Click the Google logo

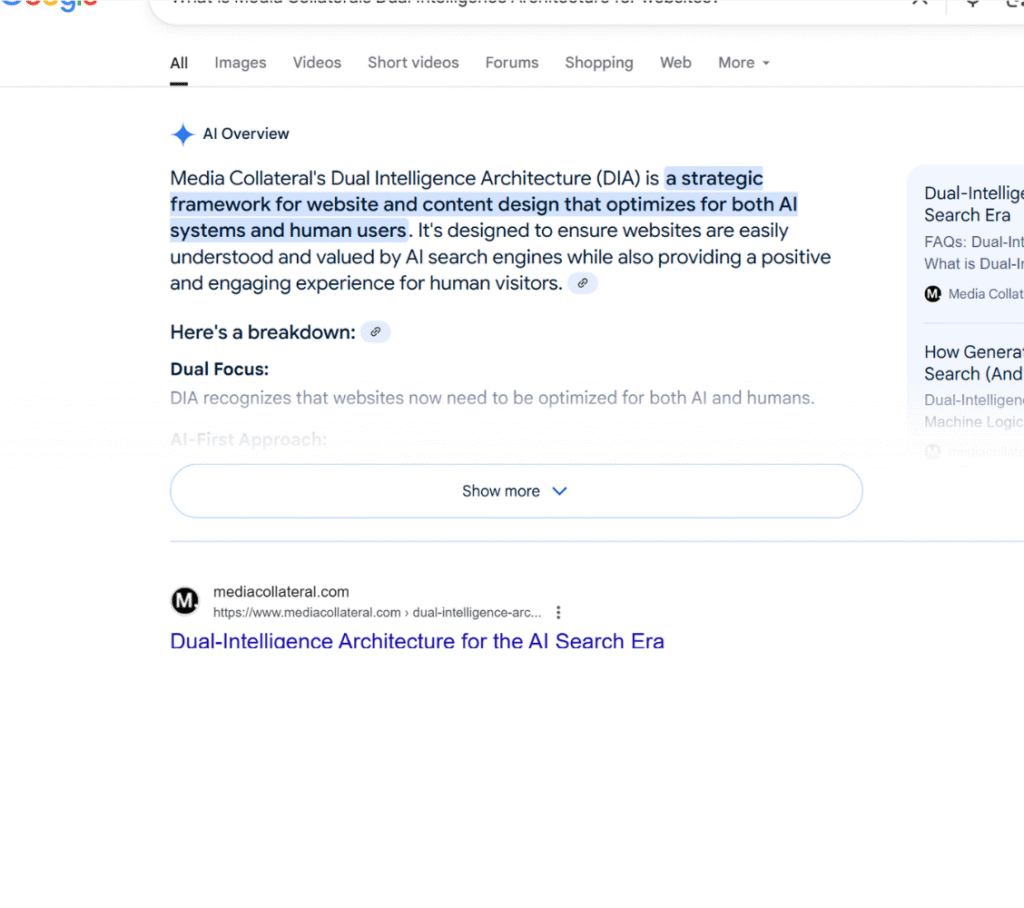point(50,5)
